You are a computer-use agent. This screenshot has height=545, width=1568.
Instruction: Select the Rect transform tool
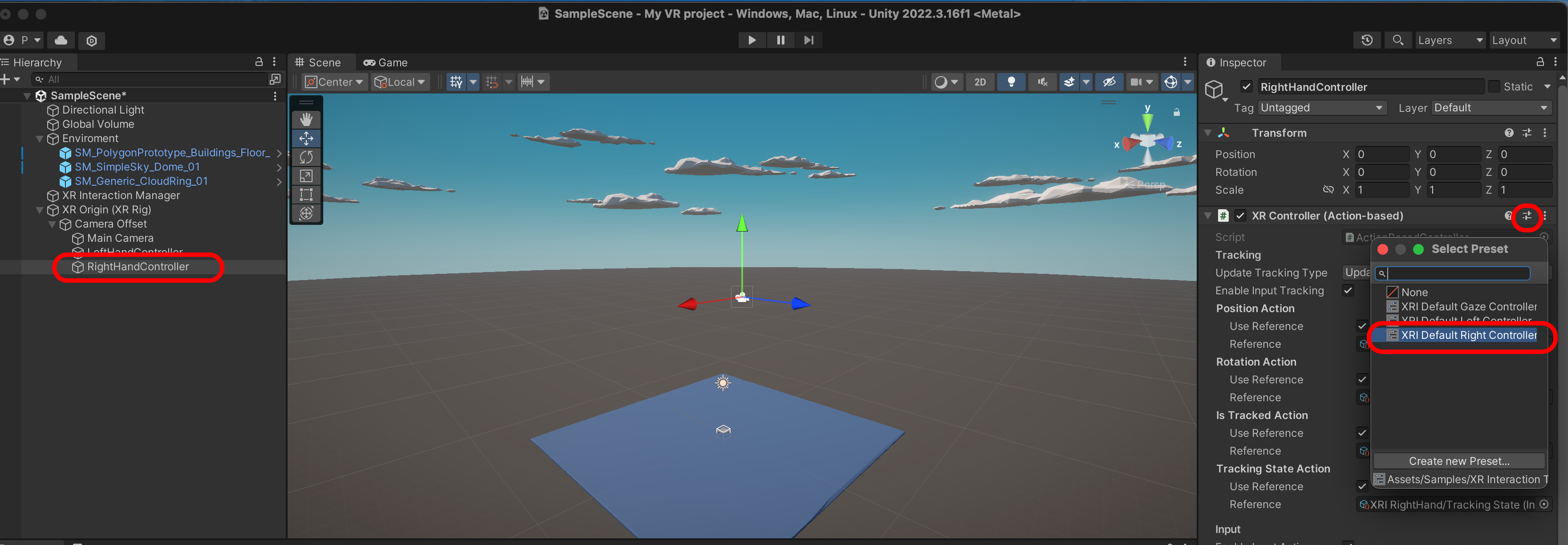(306, 195)
